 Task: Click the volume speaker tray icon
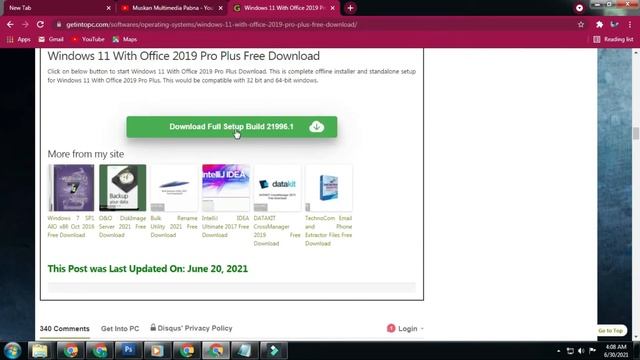coord(581,351)
